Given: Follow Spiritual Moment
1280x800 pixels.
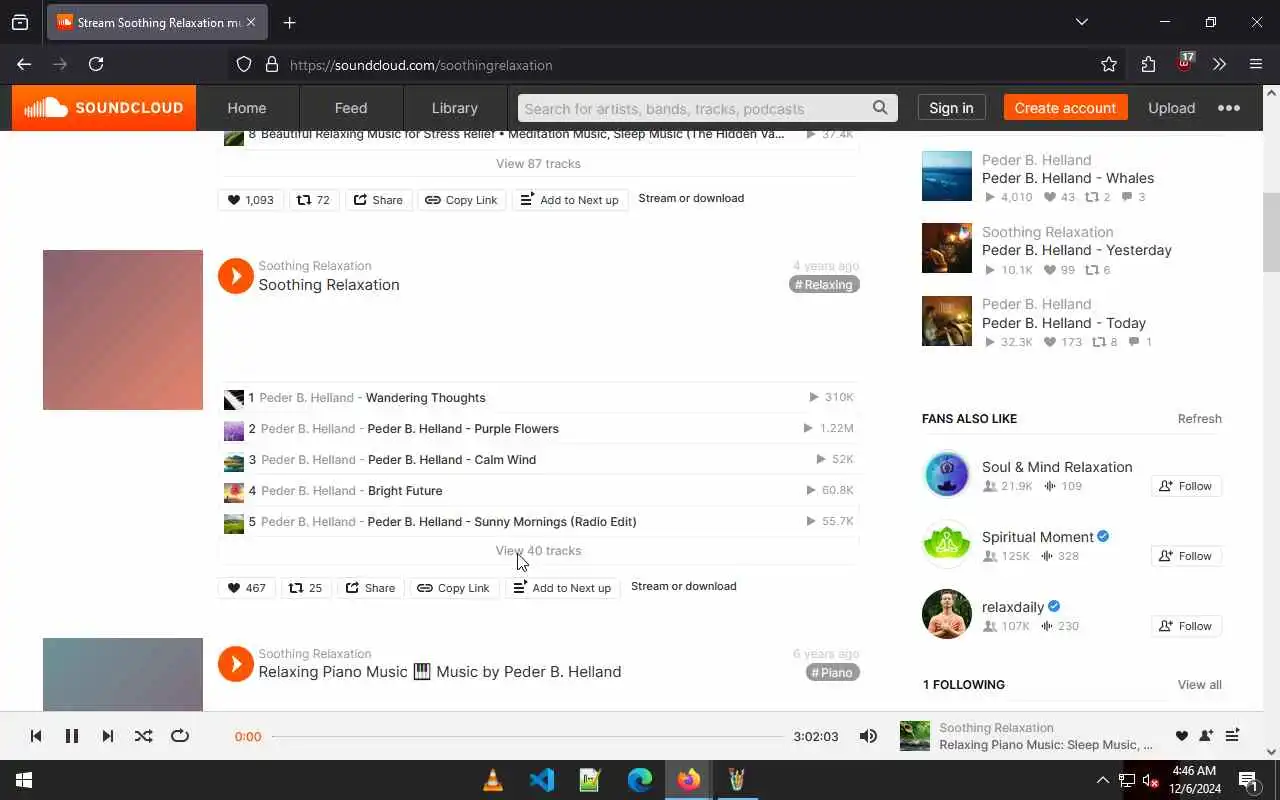Looking at the screenshot, I should coord(1186,556).
